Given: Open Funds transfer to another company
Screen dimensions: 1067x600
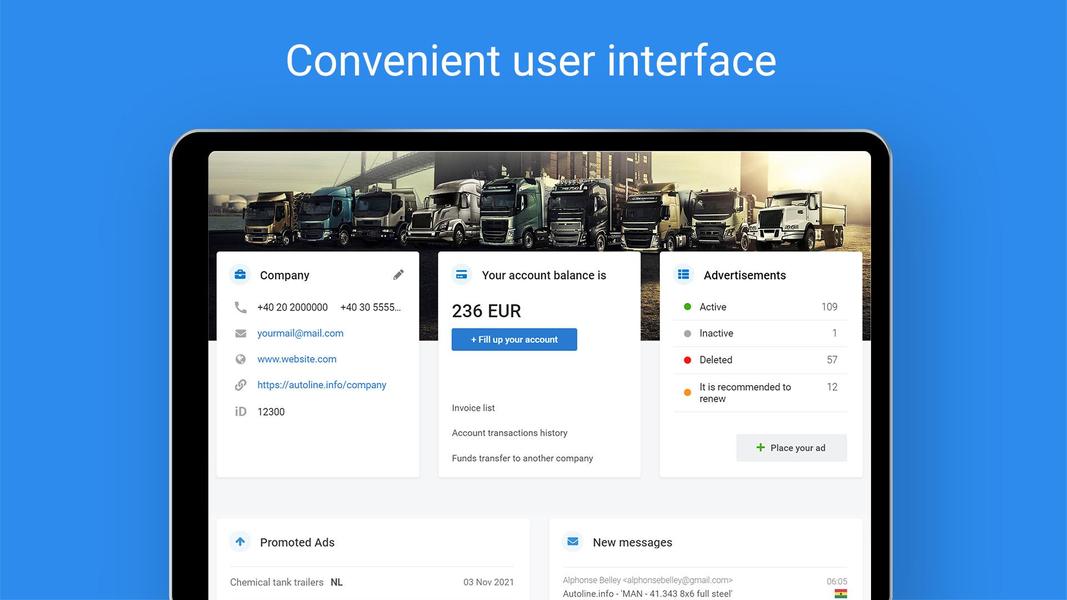Looking at the screenshot, I should click(x=523, y=459).
